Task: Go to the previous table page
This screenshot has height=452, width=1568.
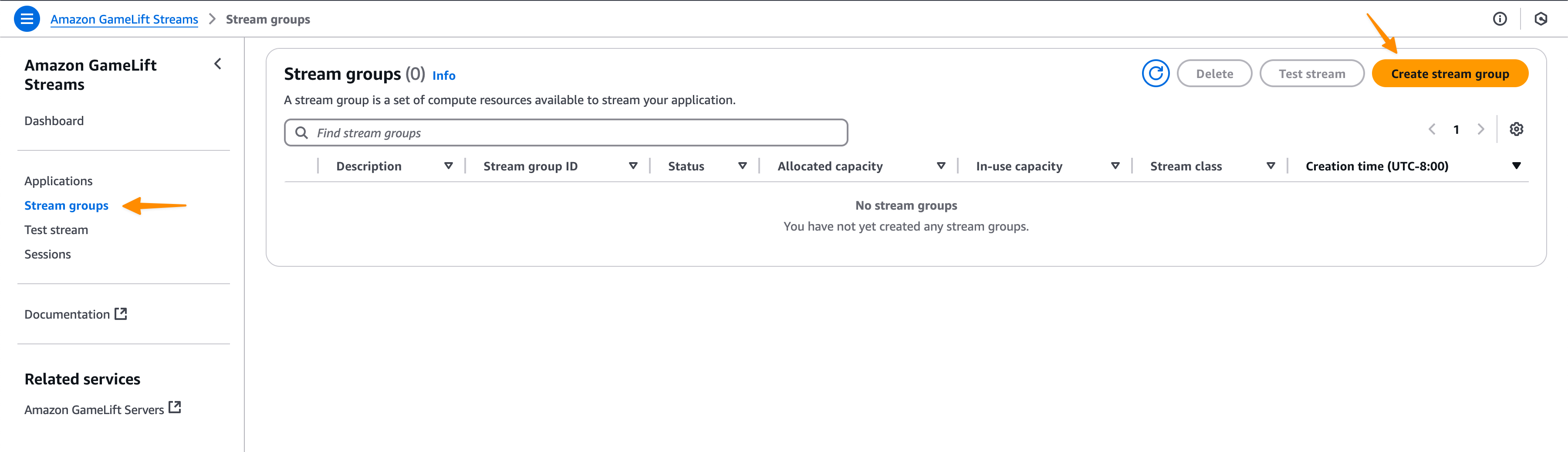Action: (1432, 129)
